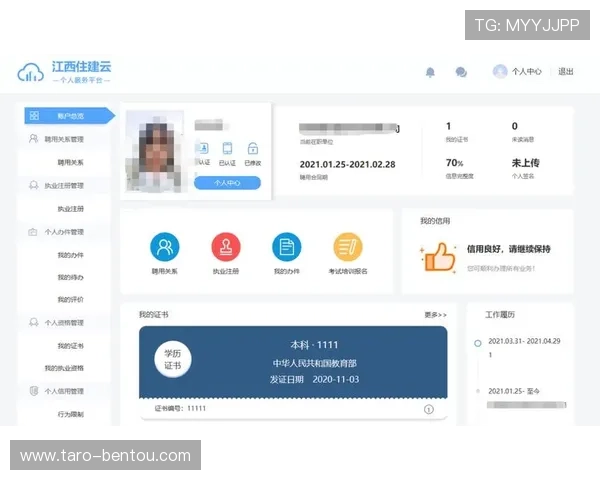Click the padlock 已修改 password icon
600x480 pixels.
(x=253, y=148)
